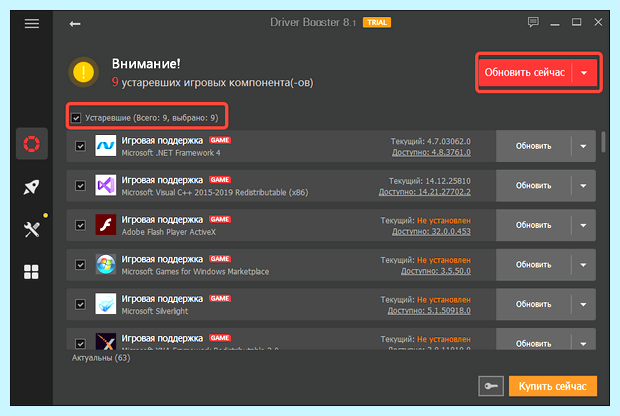620x416 pixels.
Task: Open link Доступно: 14.21.27702.2
Action: [x=425, y=192]
